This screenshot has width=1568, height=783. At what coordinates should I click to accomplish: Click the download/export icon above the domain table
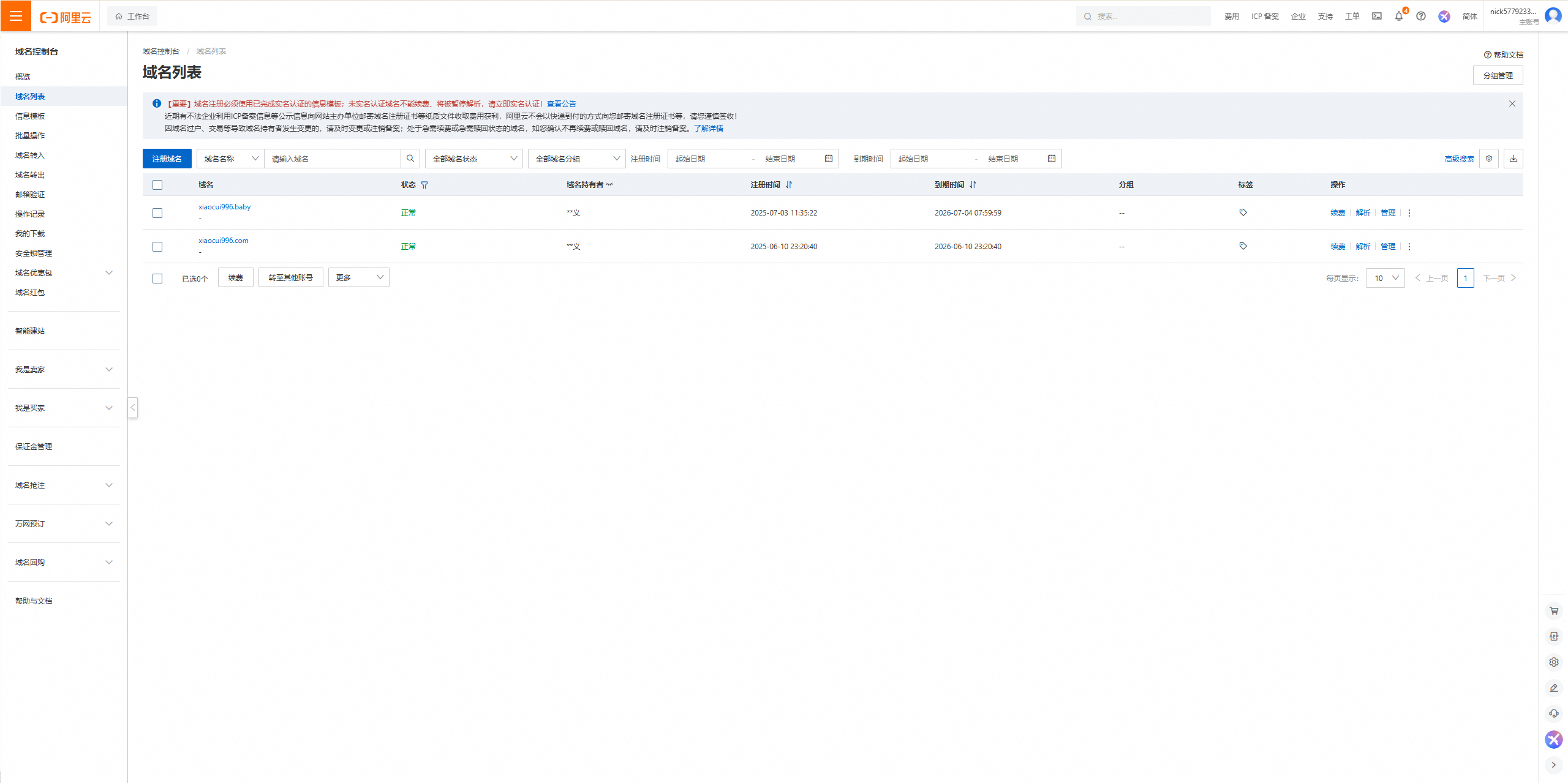pyautogui.click(x=1513, y=158)
